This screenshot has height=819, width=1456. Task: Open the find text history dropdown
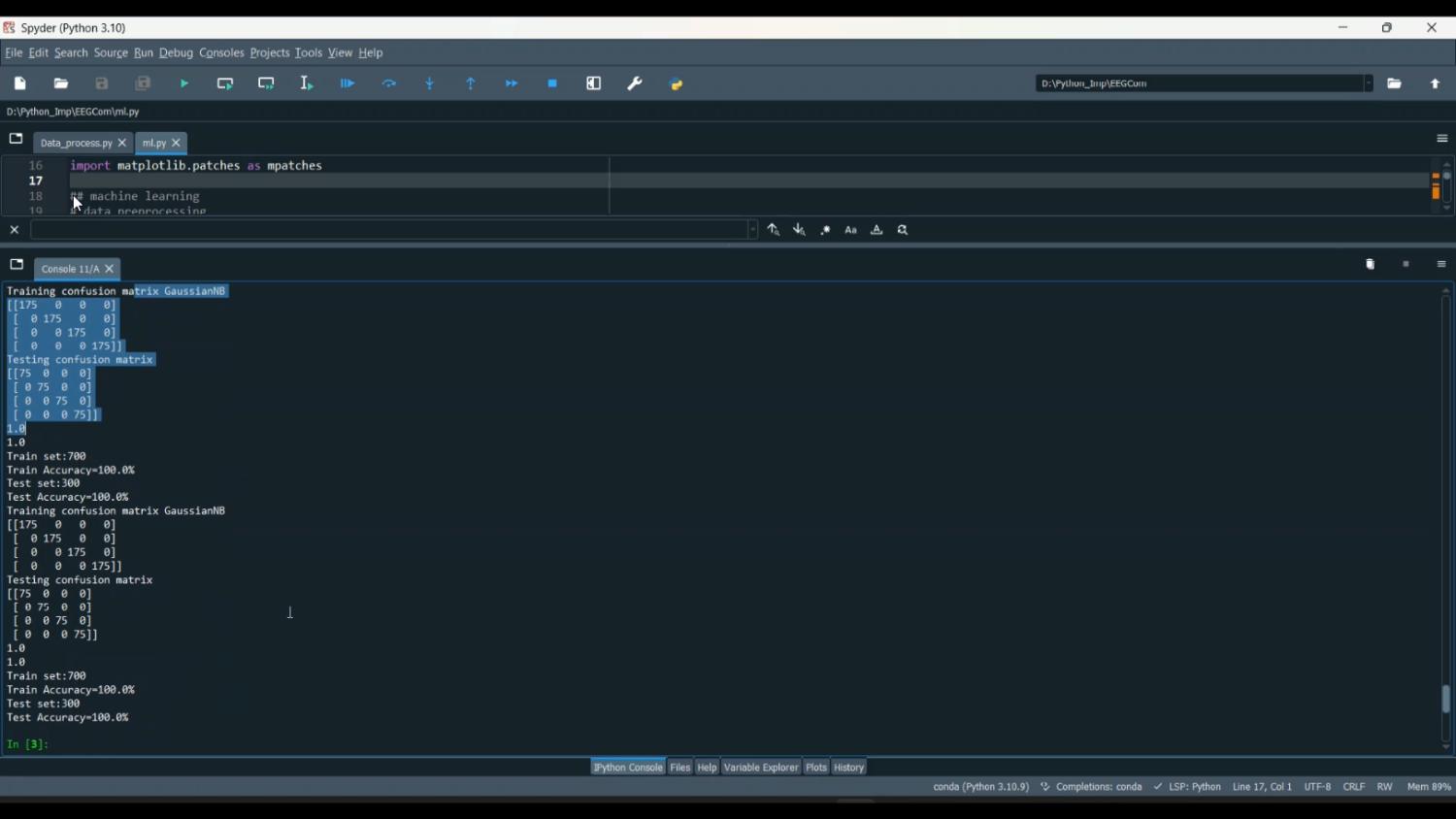click(752, 231)
